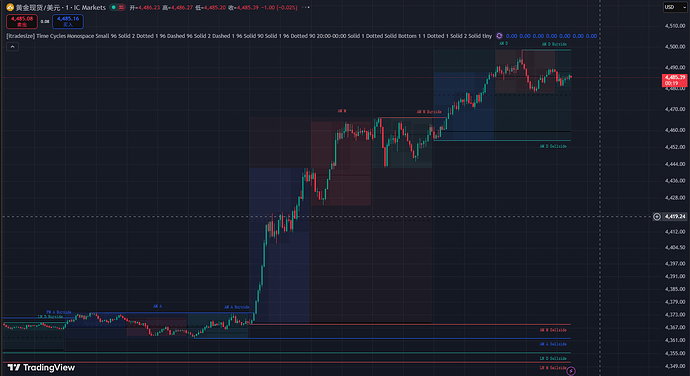This screenshot has width=690, height=376.
Task: Select the AM N Sellside level label
Action: click(x=553, y=330)
